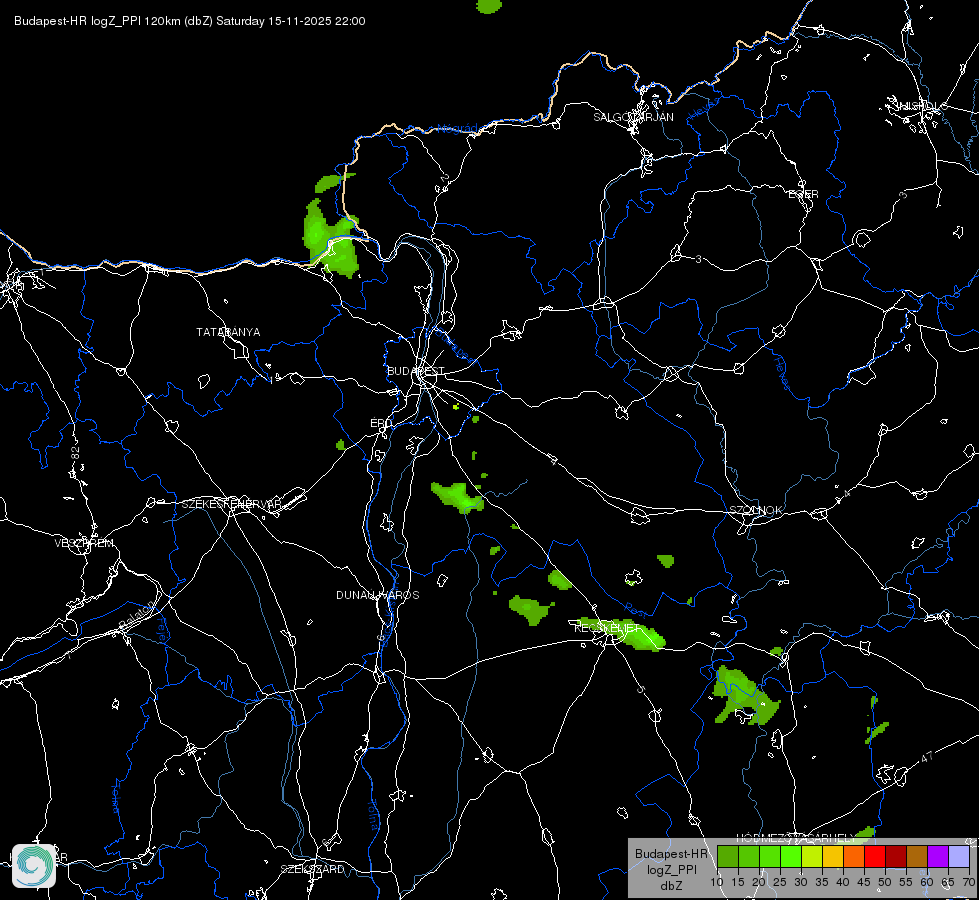The height and width of the screenshot is (900, 979).
Task: Click the EGER city label
Action: pyautogui.click(x=804, y=194)
